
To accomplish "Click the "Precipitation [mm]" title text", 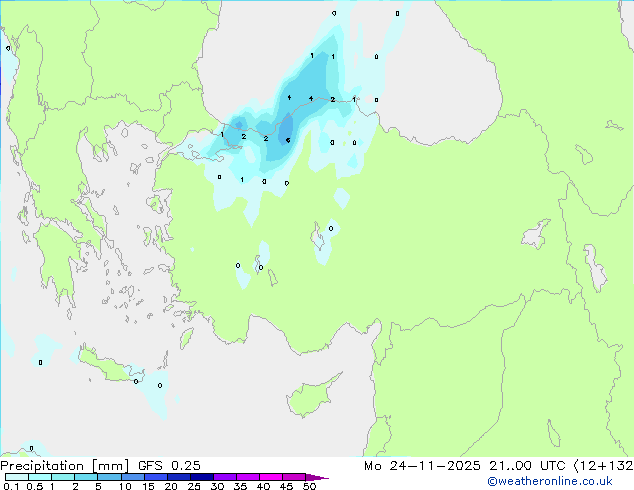I will click(x=65, y=466).
